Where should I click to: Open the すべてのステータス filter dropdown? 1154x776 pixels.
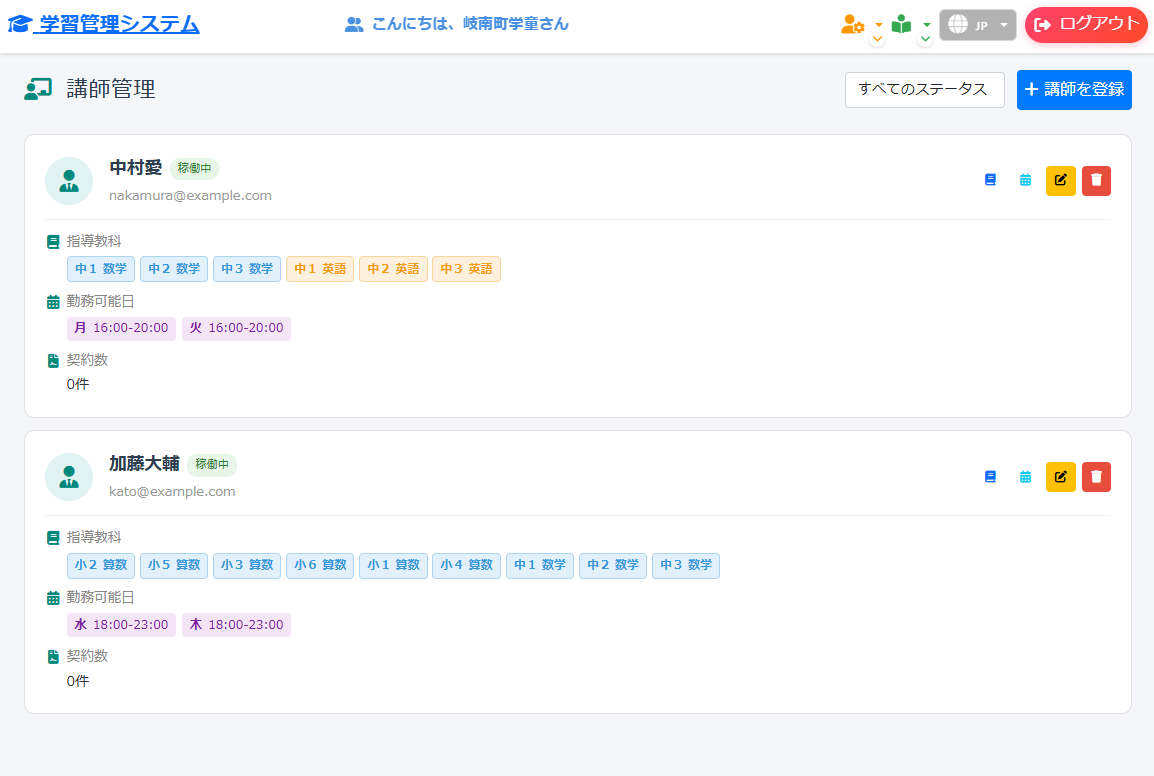[924, 90]
